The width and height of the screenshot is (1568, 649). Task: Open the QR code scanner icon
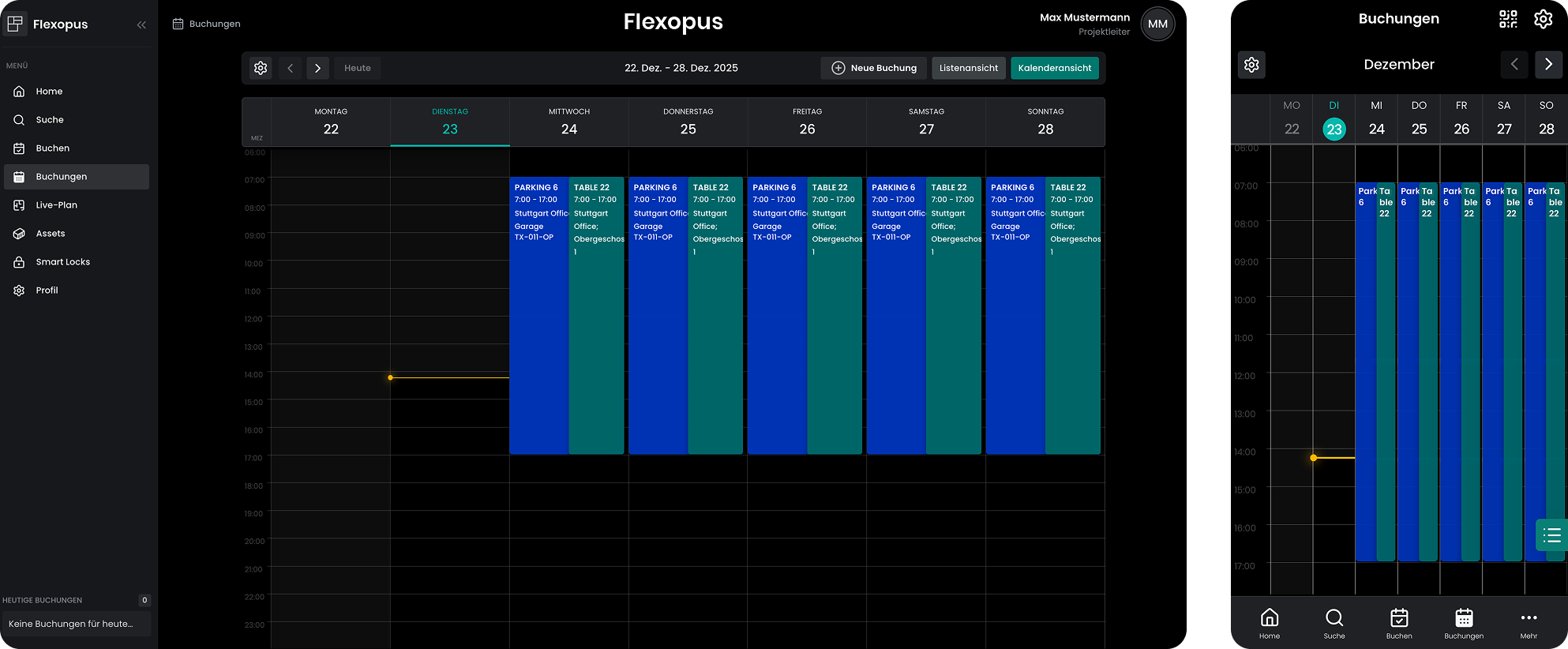1508,19
